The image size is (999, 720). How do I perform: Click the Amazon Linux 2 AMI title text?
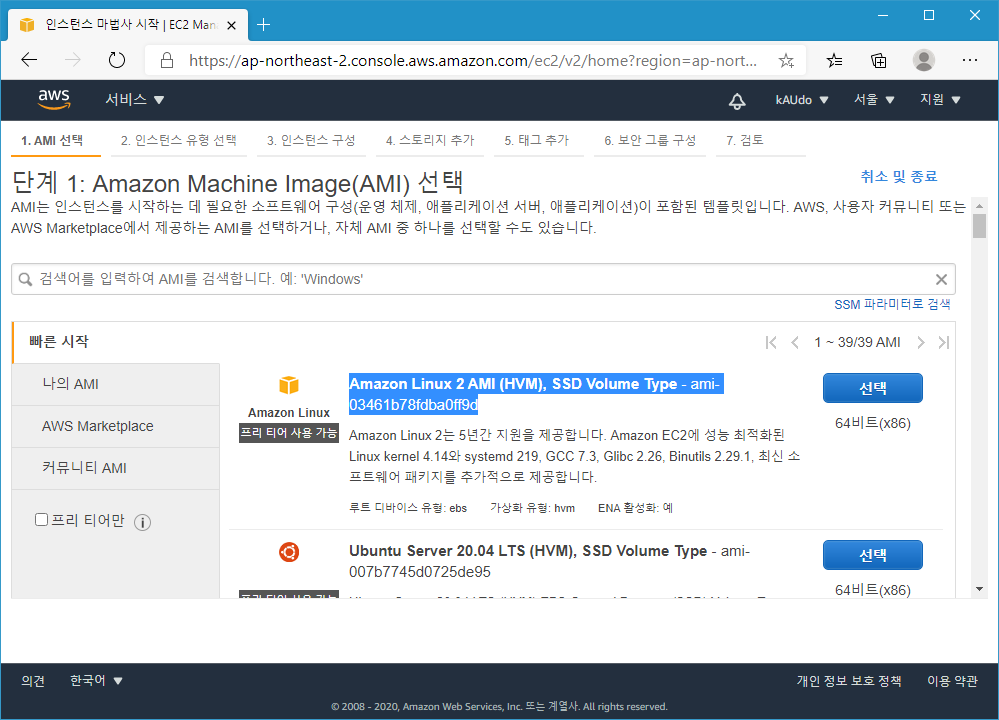536,394
